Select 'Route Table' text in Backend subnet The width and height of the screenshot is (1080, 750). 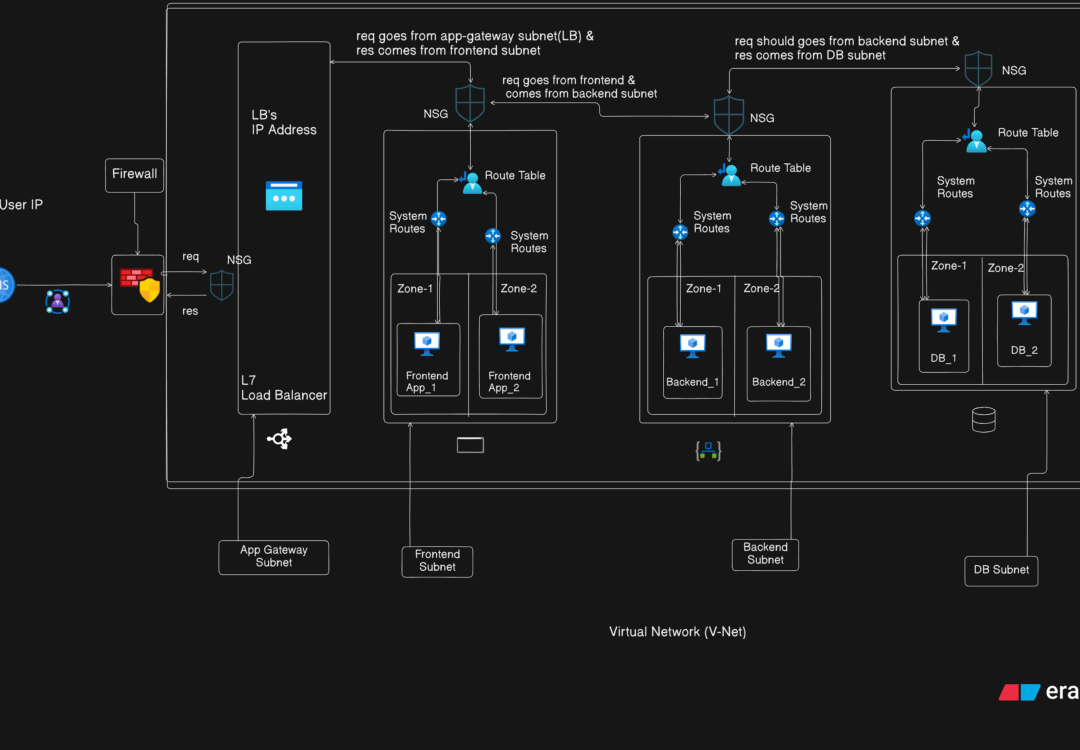[780, 168]
